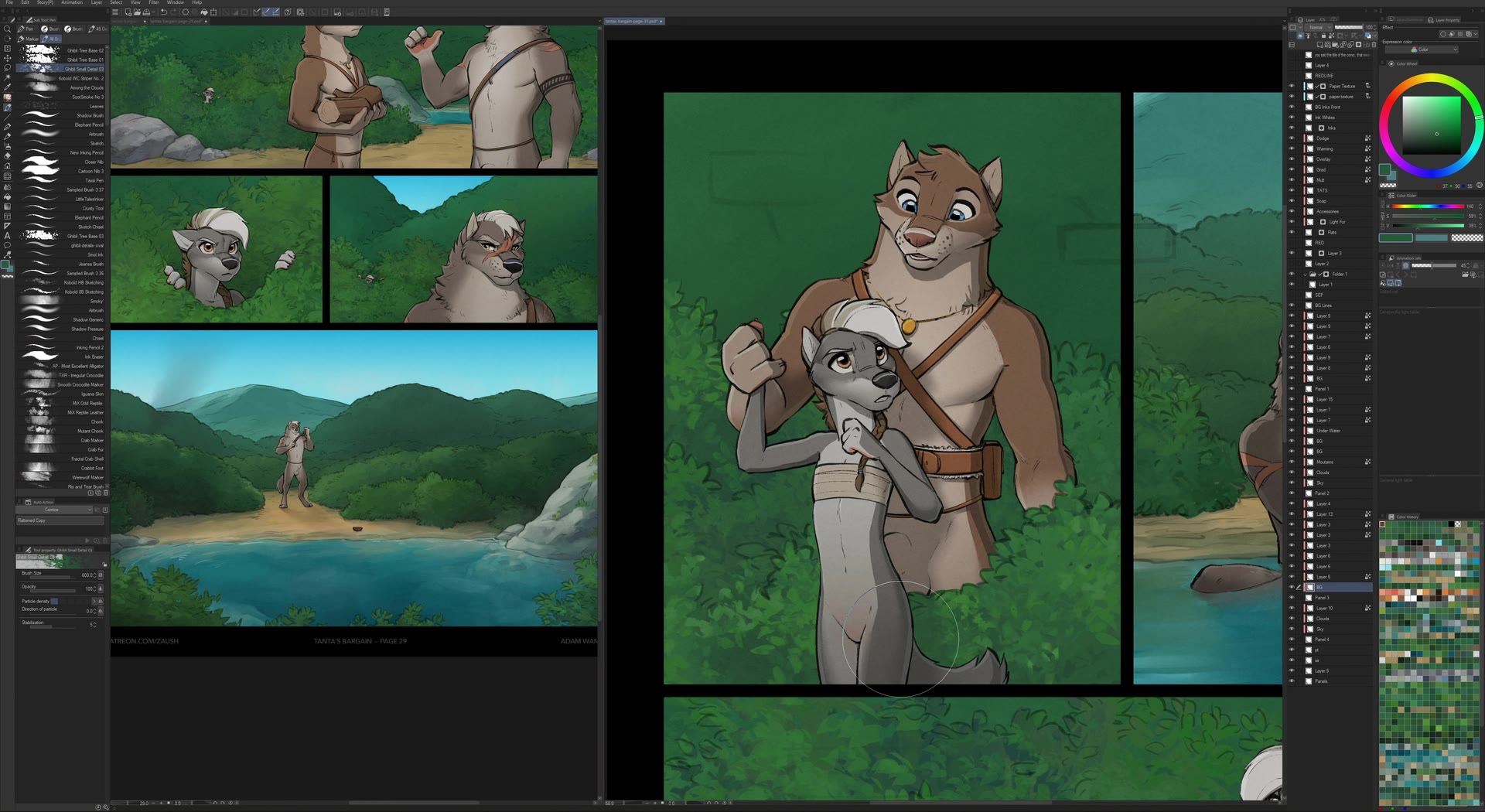
Task: Click the Redo icon in command bar
Action: [x=172, y=12]
